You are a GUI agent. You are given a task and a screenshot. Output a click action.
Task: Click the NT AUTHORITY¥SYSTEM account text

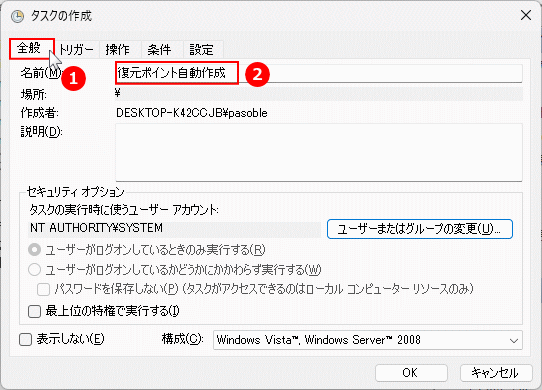pyautogui.click(x=96, y=228)
